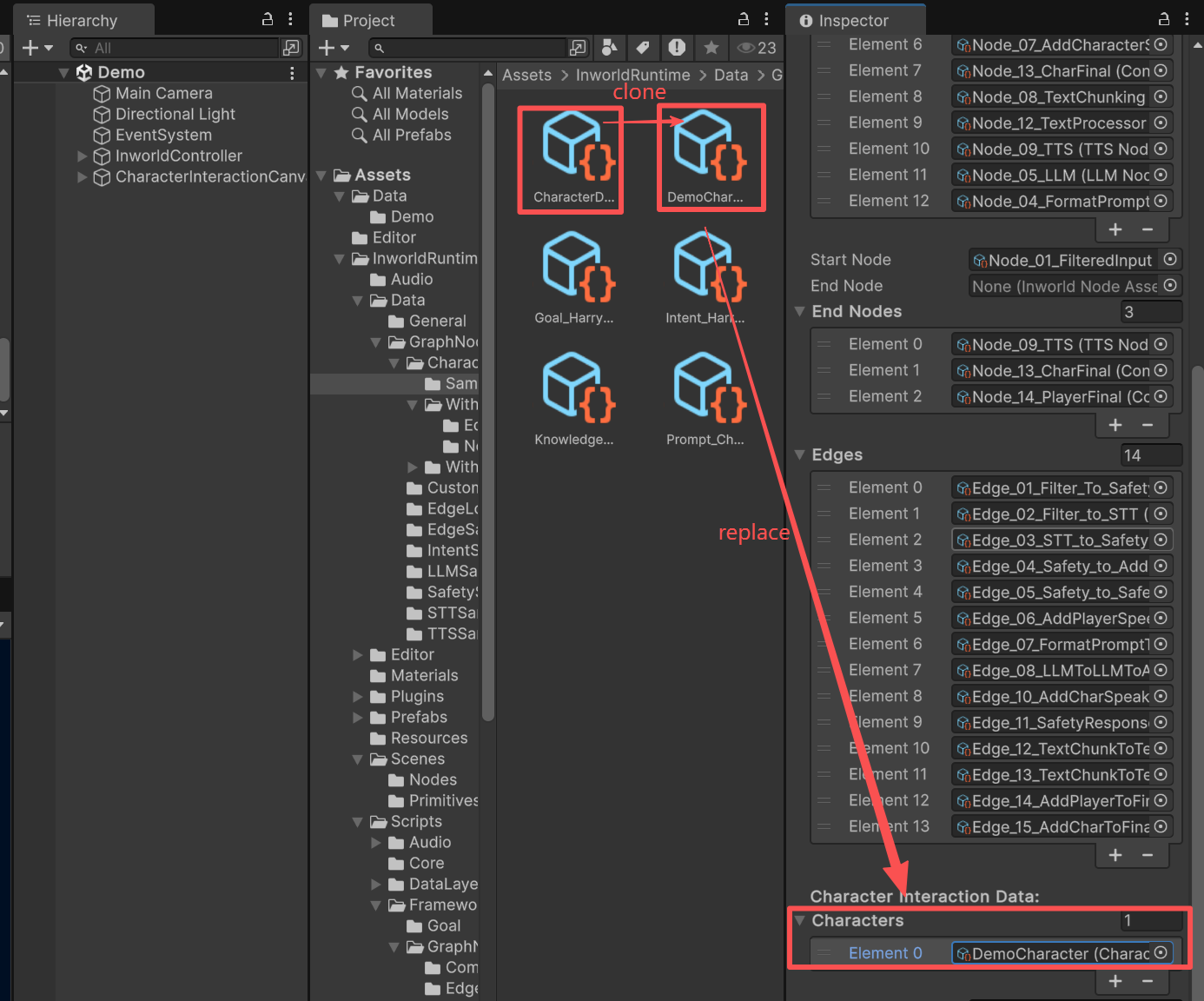
Task: Toggle the Hierarchy panel lock icon
Action: [268, 19]
